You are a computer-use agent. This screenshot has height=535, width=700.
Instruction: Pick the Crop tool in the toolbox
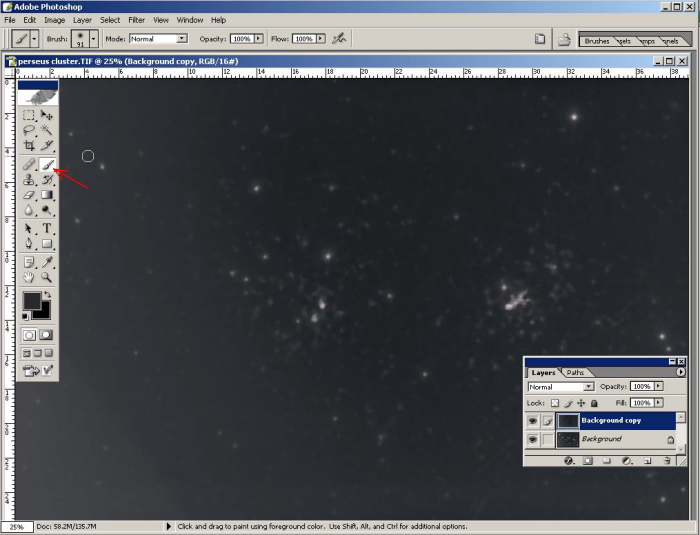(29, 146)
